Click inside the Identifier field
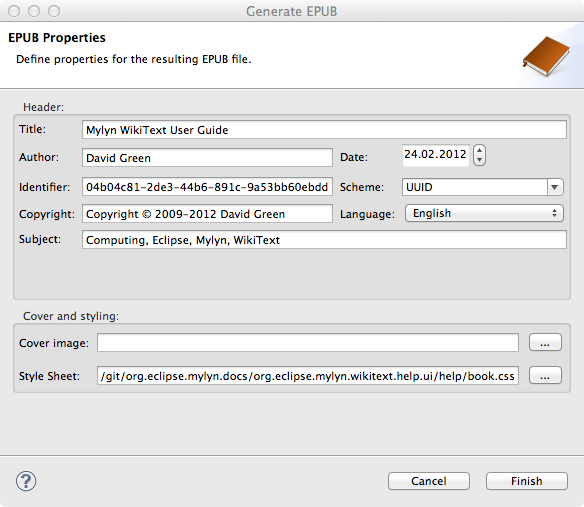This screenshot has height=507, width=584. pos(207,187)
